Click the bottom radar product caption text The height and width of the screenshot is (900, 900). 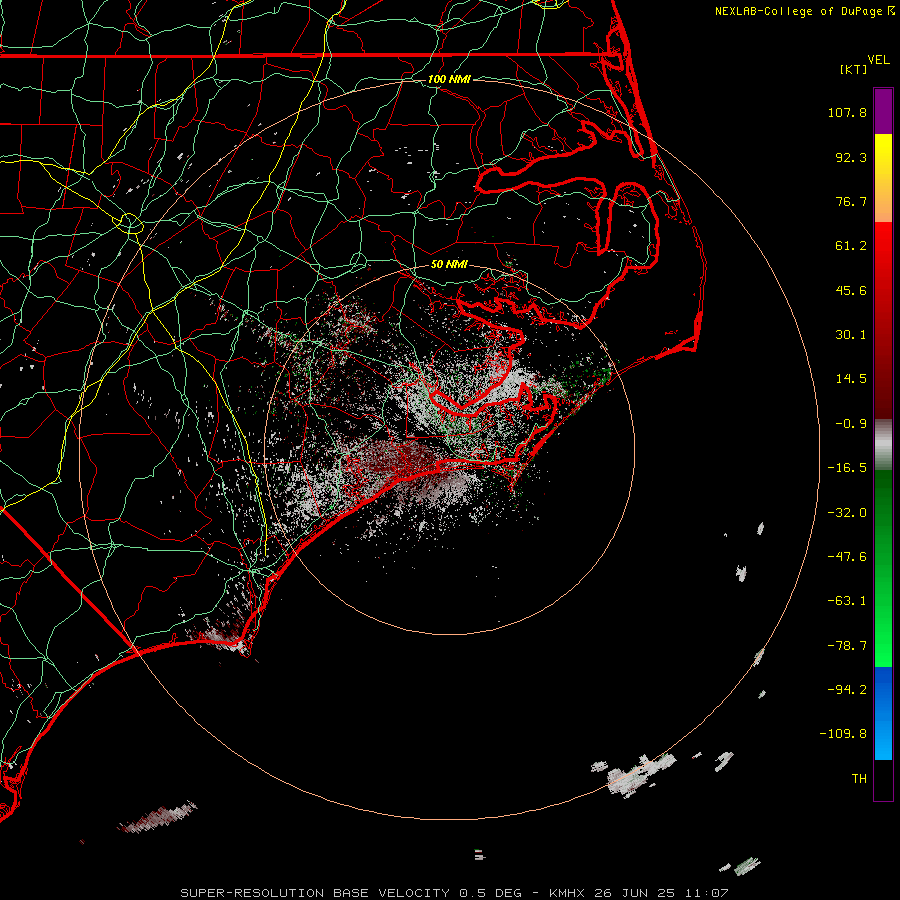point(455,893)
